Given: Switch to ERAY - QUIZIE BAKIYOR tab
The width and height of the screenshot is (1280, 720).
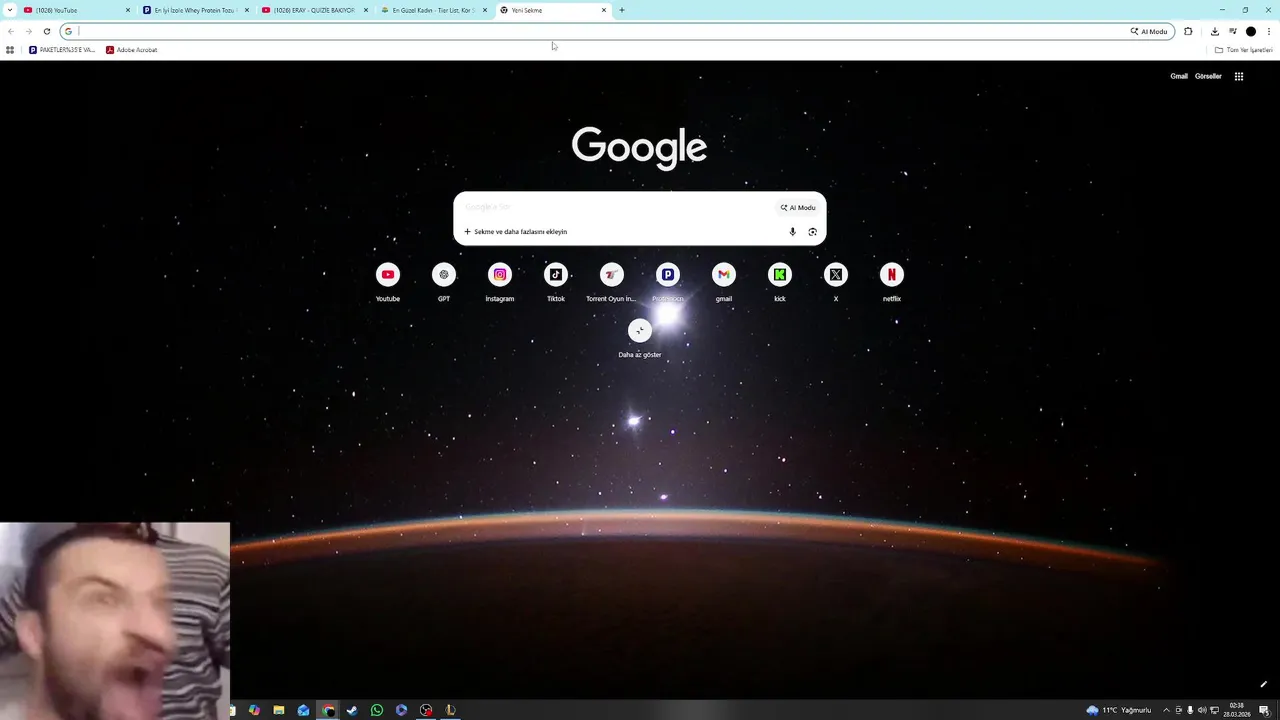Looking at the screenshot, I should (314, 10).
